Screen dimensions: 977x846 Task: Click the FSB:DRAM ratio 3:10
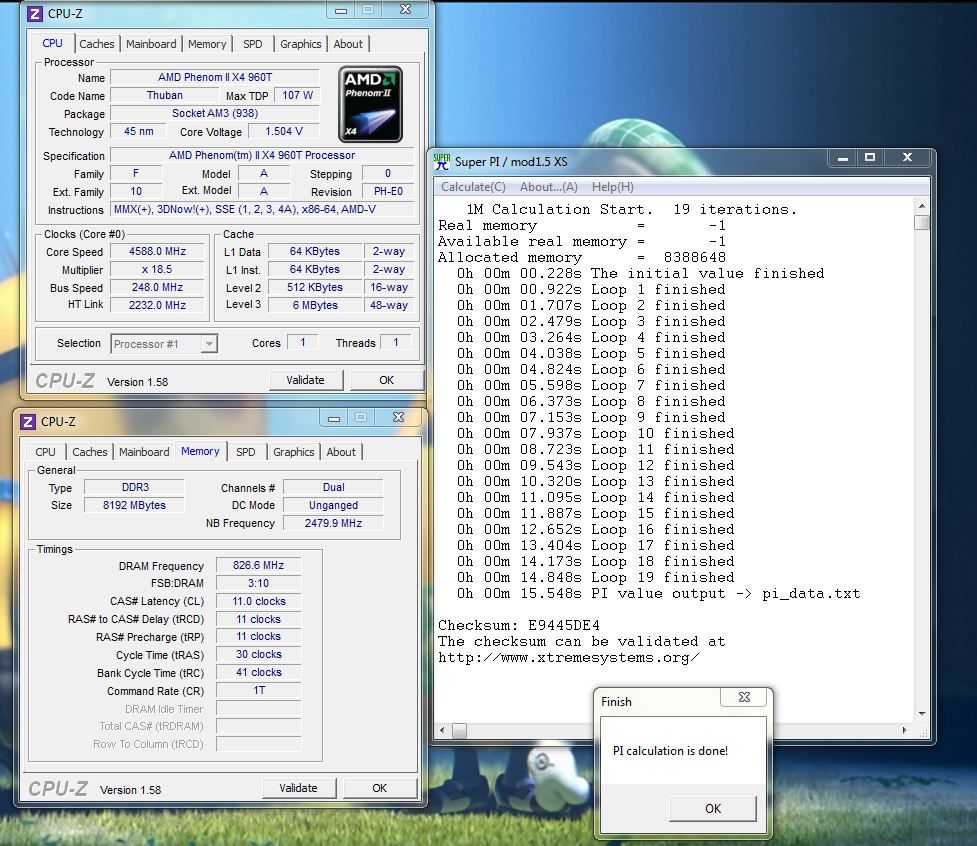pyautogui.click(x=259, y=584)
